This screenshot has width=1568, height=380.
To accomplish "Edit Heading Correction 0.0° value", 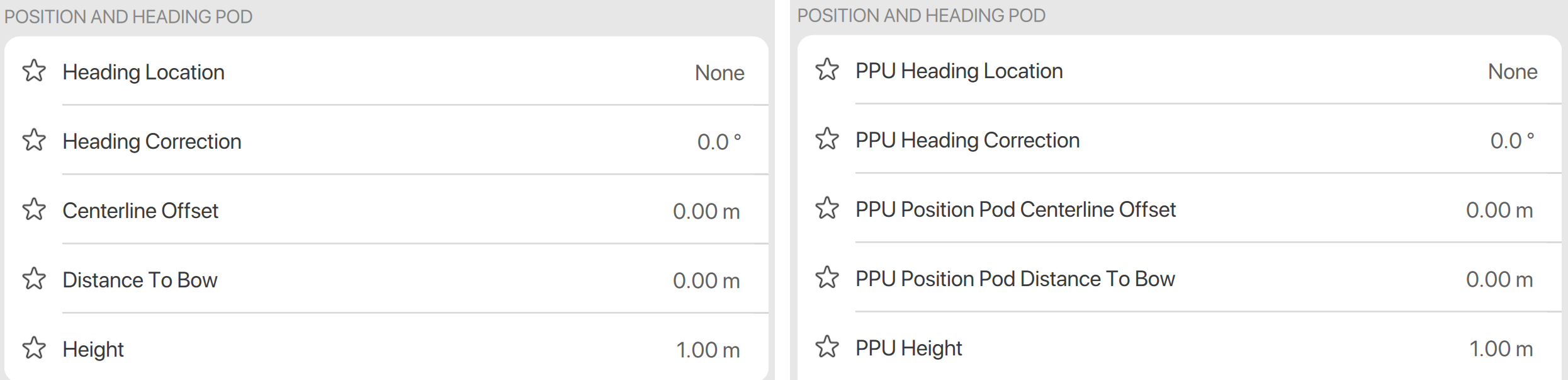I will pos(719,142).
